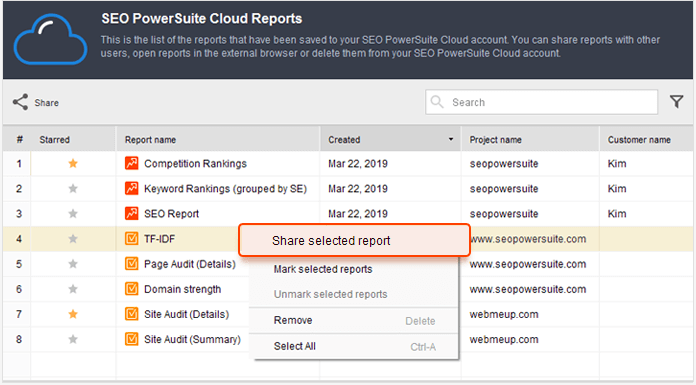Image resolution: width=696 pixels, height=385 pixels.
Task: Click project name in Domain strength row
Action: (528, 289)
